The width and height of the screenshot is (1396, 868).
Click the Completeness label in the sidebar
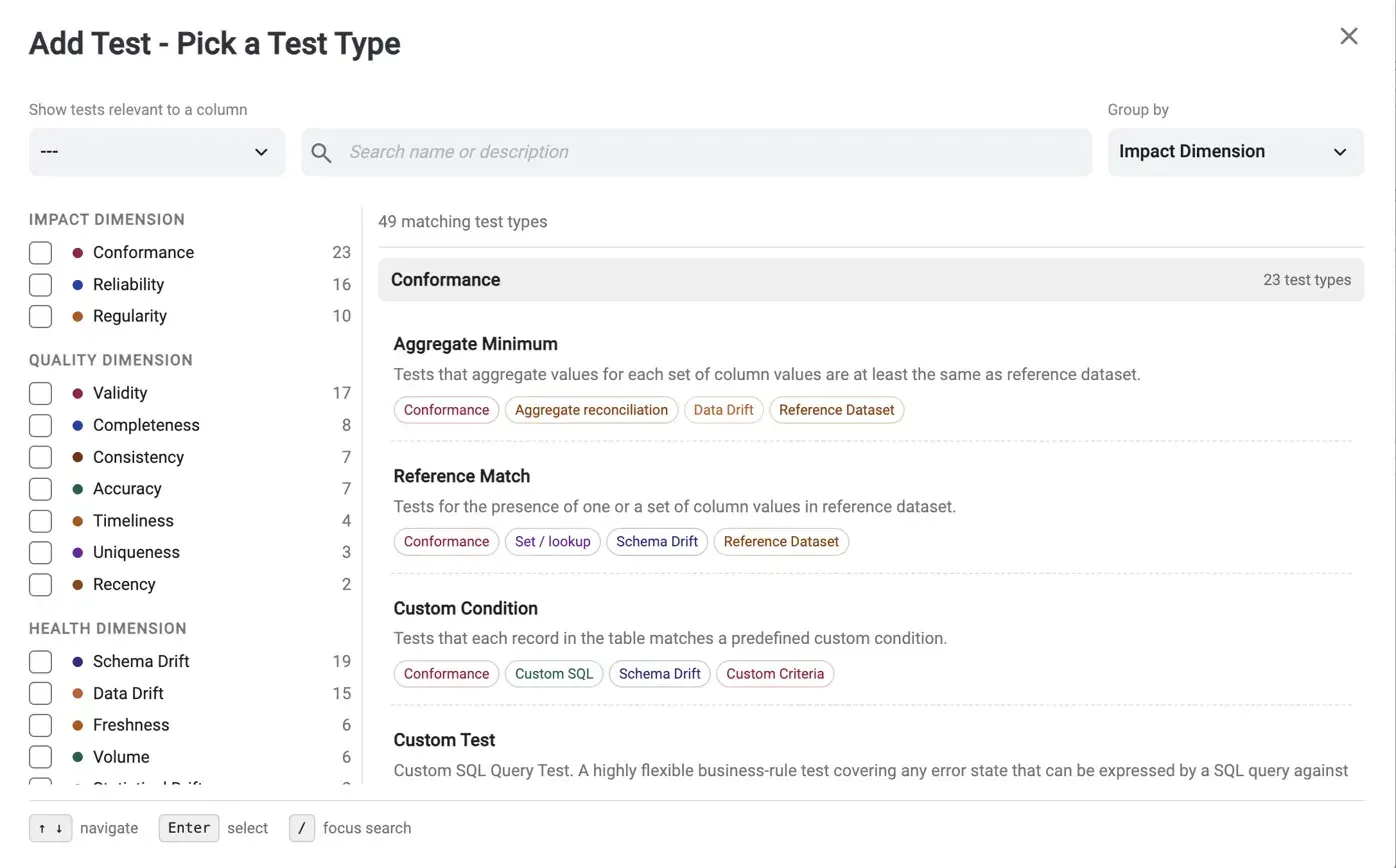[146, 425]
